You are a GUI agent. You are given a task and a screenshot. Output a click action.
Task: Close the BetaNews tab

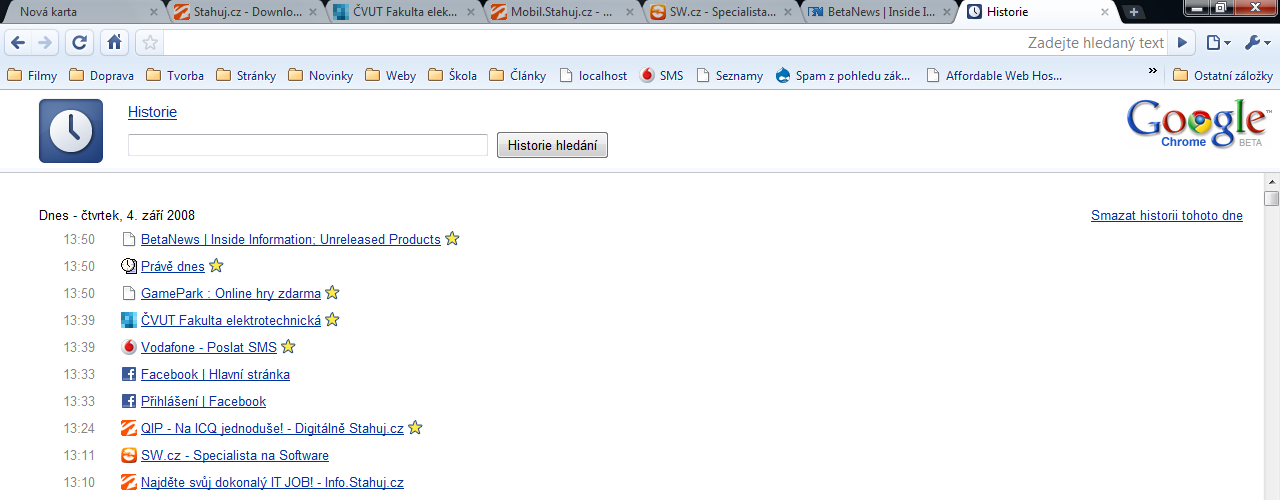948,12
